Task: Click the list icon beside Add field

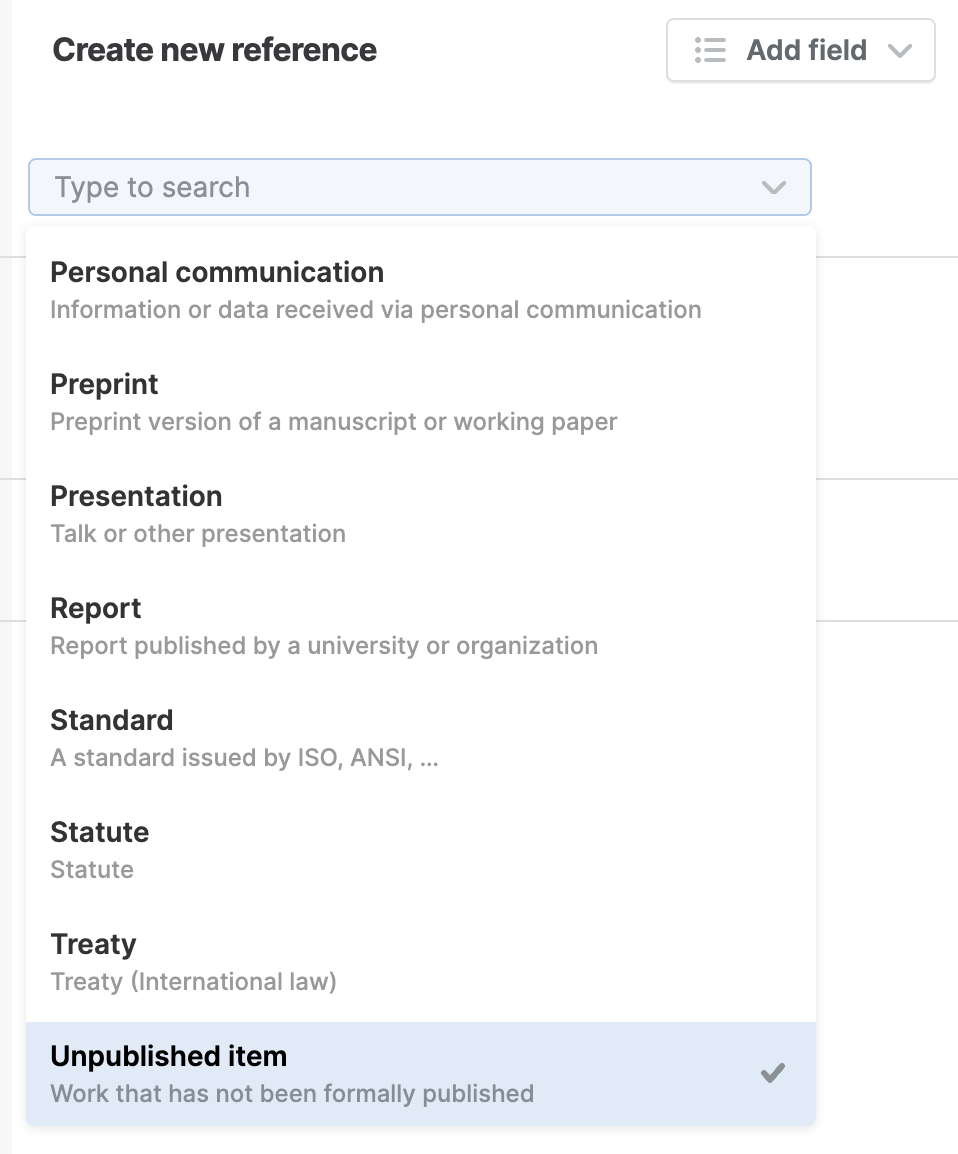Action: 710,50
